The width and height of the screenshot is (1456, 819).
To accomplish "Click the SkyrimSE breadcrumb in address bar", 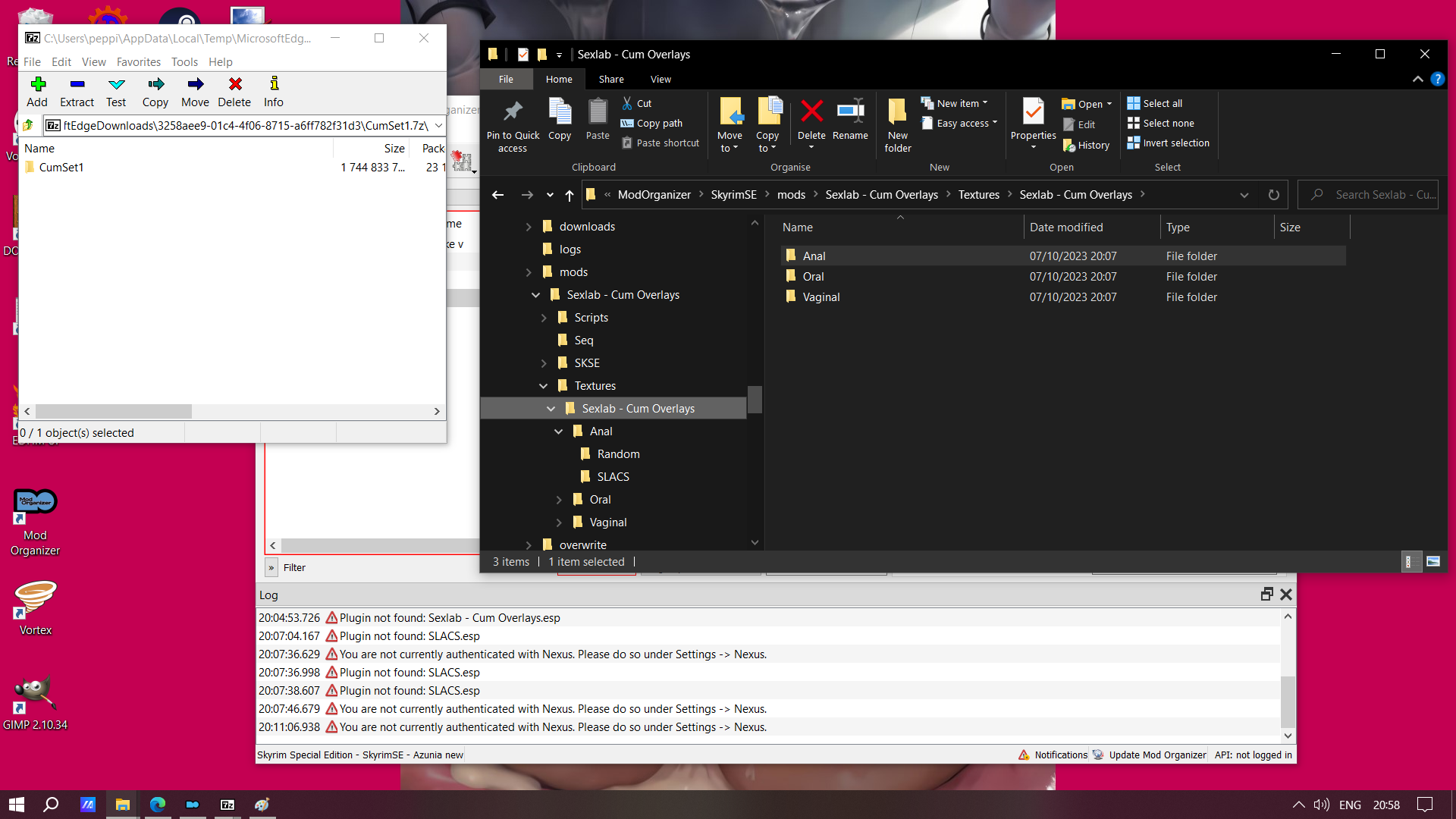I will 733,195.
